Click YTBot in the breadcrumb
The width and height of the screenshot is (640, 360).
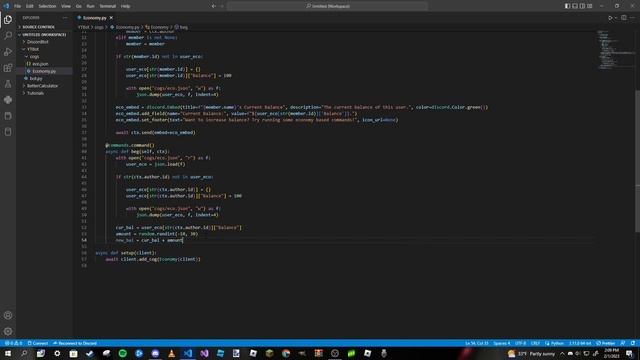tap(84, 27)
